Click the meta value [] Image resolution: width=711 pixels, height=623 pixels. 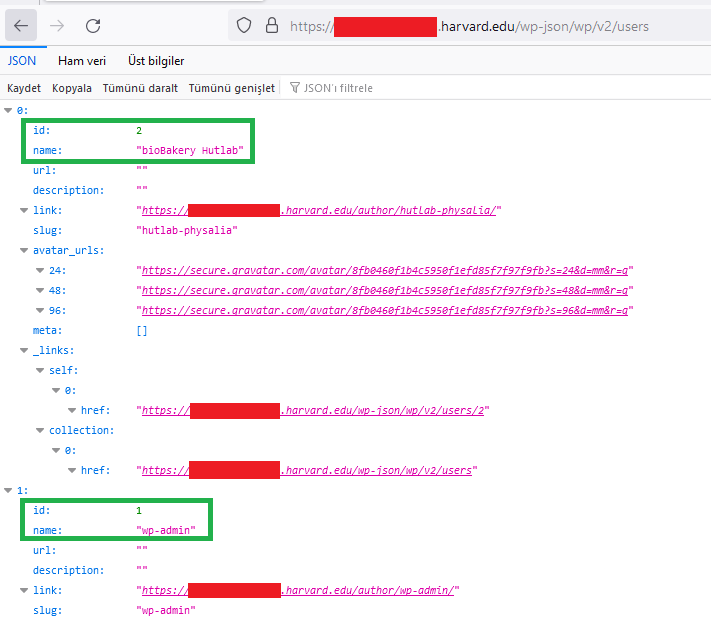[142, 331]
